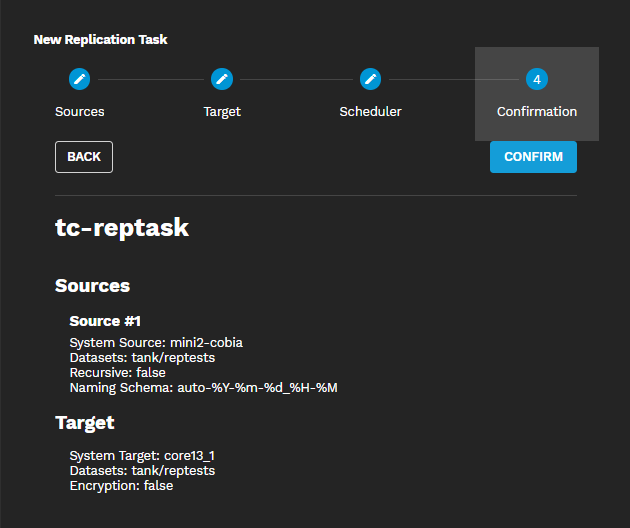Go to the Sources step label in stepper
Image resolution: width=630 pixels, height=528 pixels.
(x=80, y=111)
